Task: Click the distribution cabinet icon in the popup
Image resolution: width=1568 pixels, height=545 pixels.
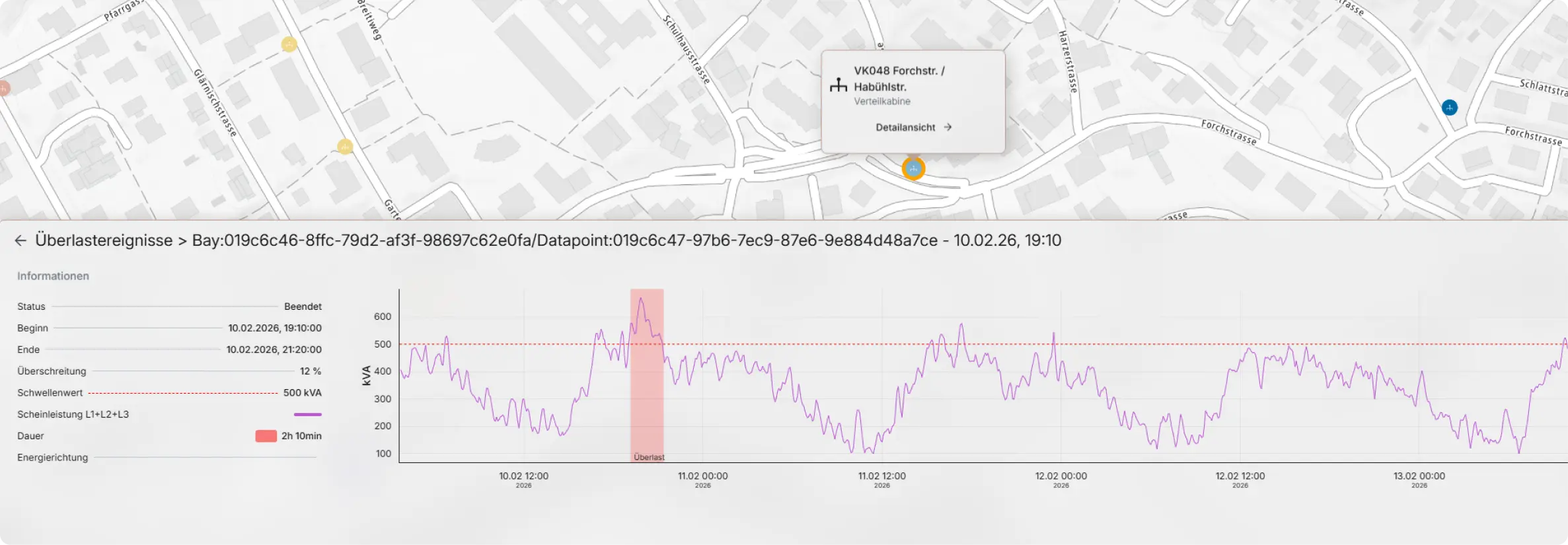Action: (838, 85)
